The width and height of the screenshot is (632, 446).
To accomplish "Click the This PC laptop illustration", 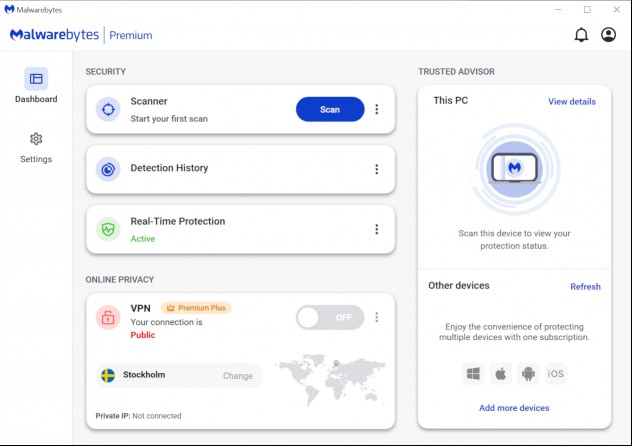I will pyautogui.click(x=514, y=169).
